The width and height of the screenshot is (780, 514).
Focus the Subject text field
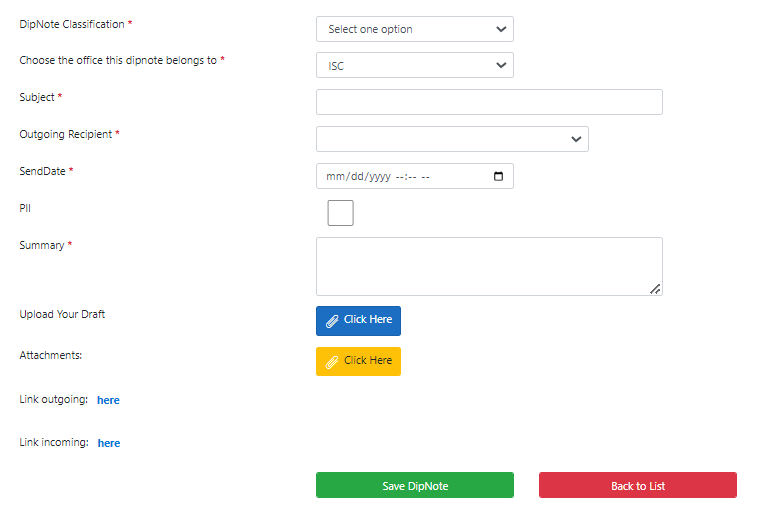[x=489, y=102]
